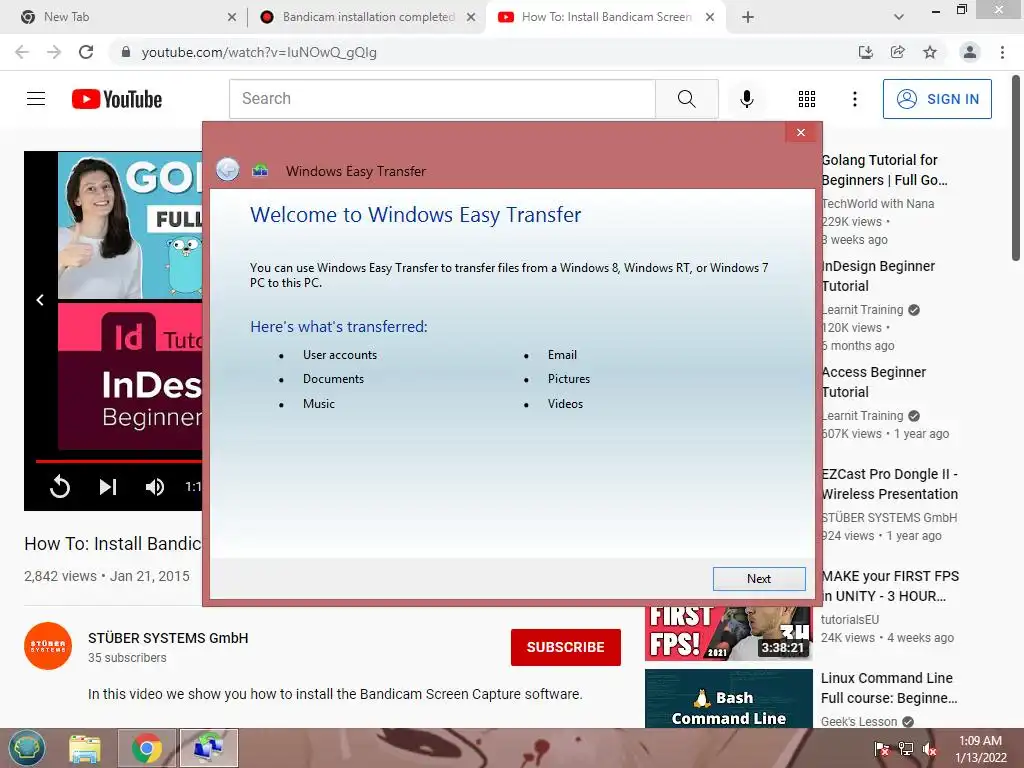Click the SUBSCRIBE button

point(566,647)
